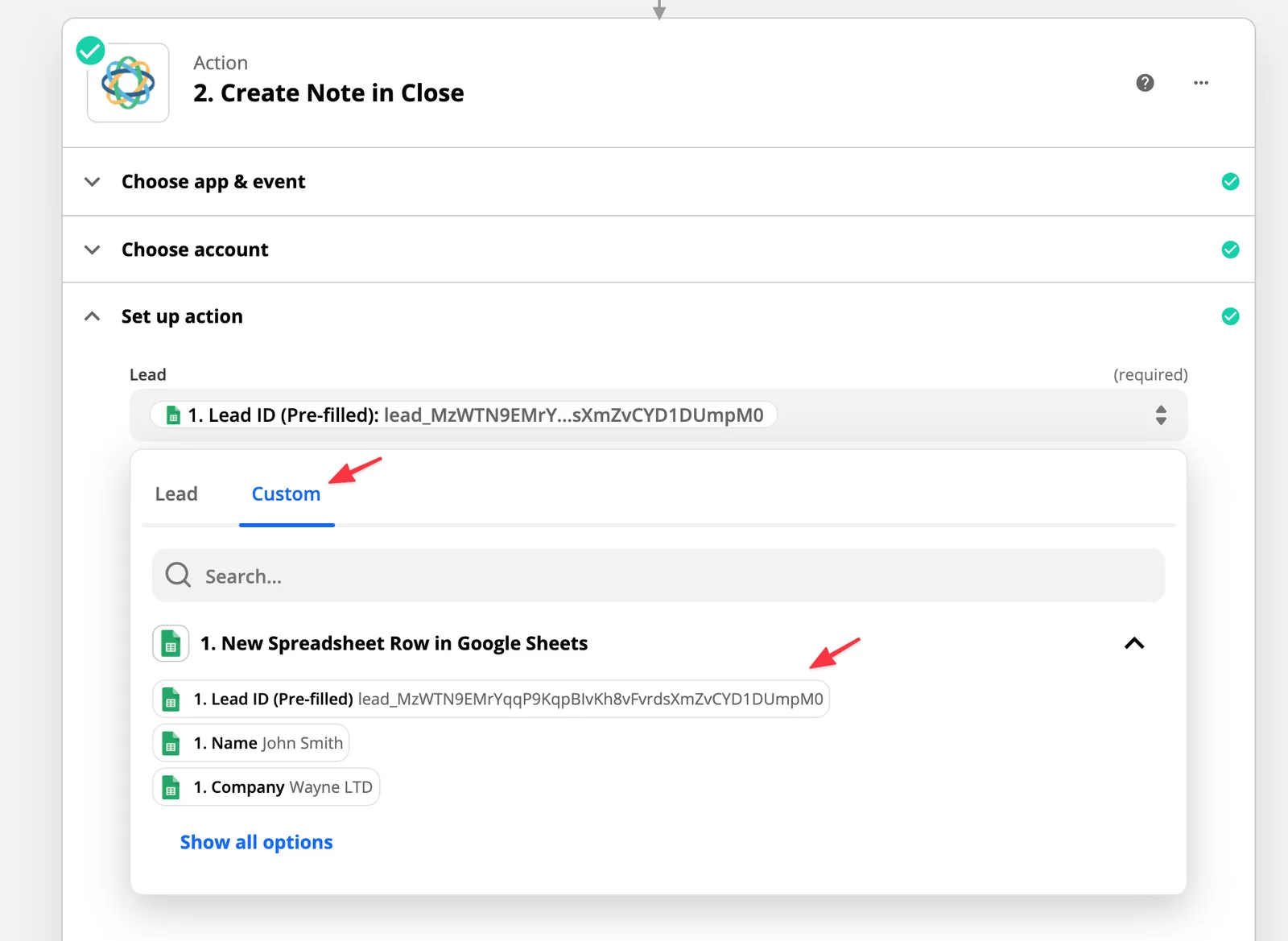Open the Lead field dropdown arrows
Image resolution: width=1288 pixels, height=941 pixels.
coord(1161,415)
